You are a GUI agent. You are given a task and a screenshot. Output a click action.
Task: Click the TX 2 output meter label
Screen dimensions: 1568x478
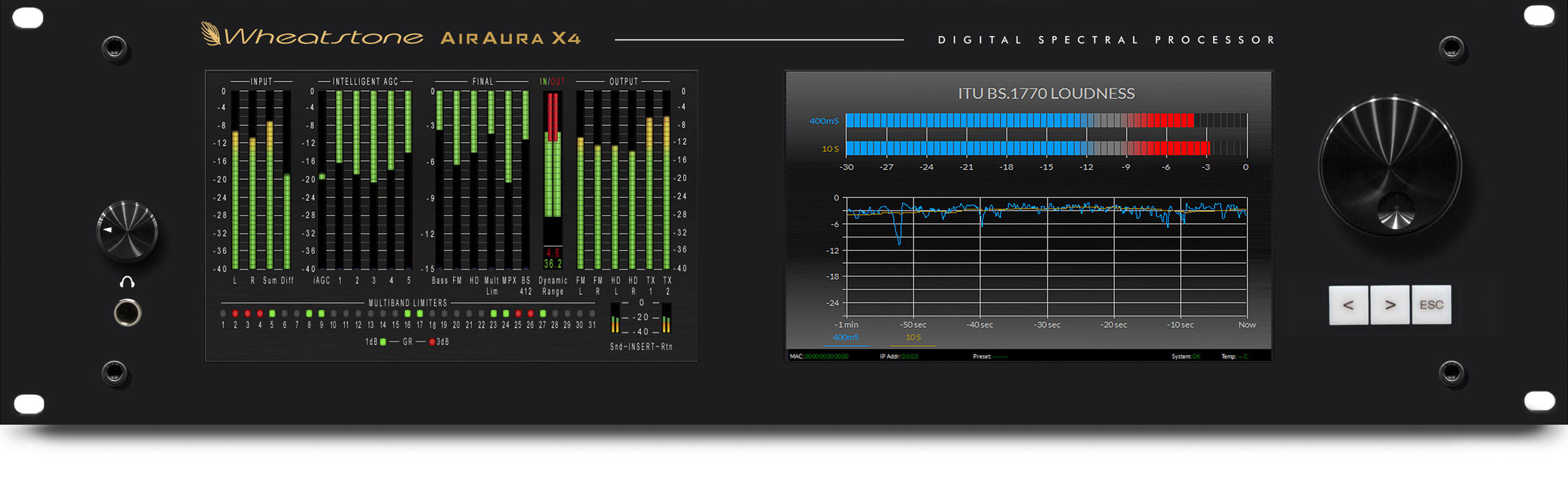tap(668, 286)
